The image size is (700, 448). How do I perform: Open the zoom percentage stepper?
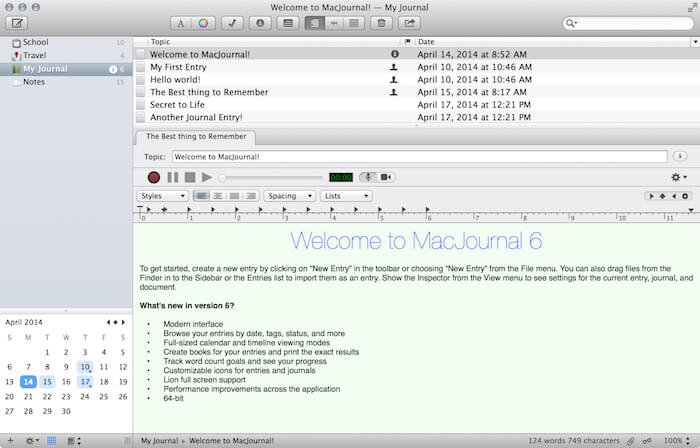pos(688,441)
